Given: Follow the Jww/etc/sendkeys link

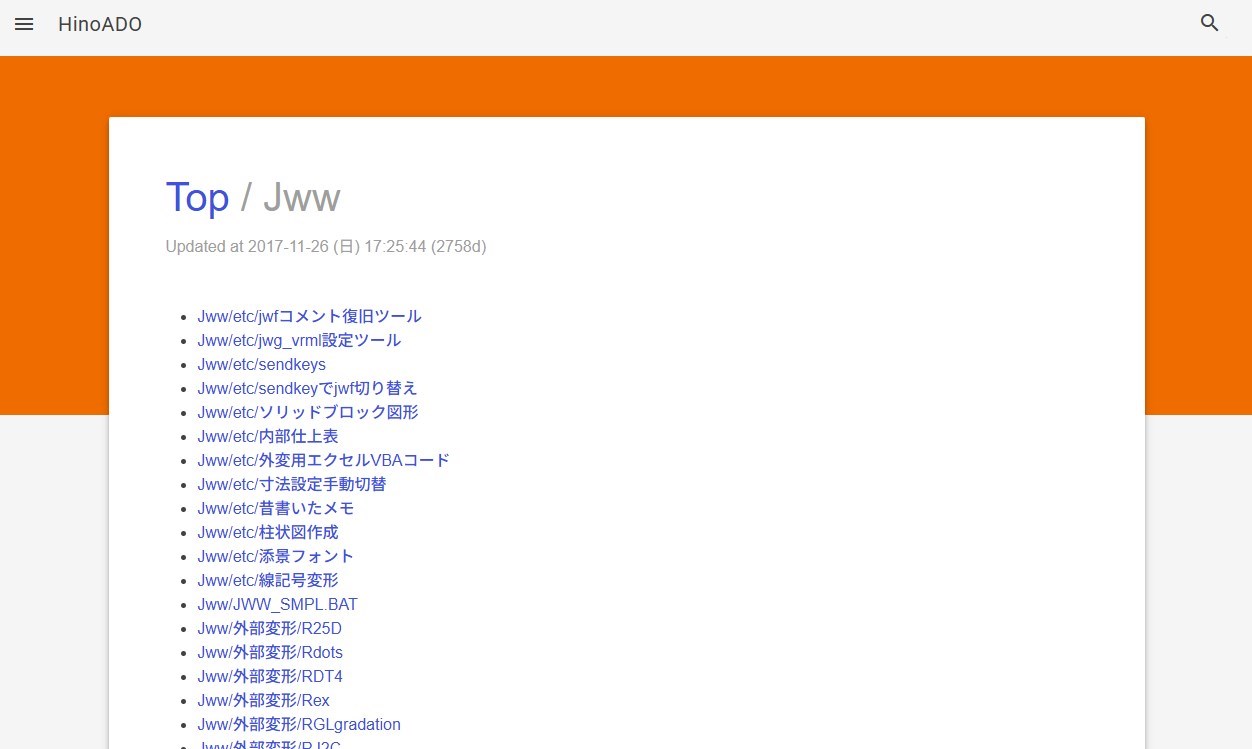Looking at the screenshot, I should coord(262,364).
